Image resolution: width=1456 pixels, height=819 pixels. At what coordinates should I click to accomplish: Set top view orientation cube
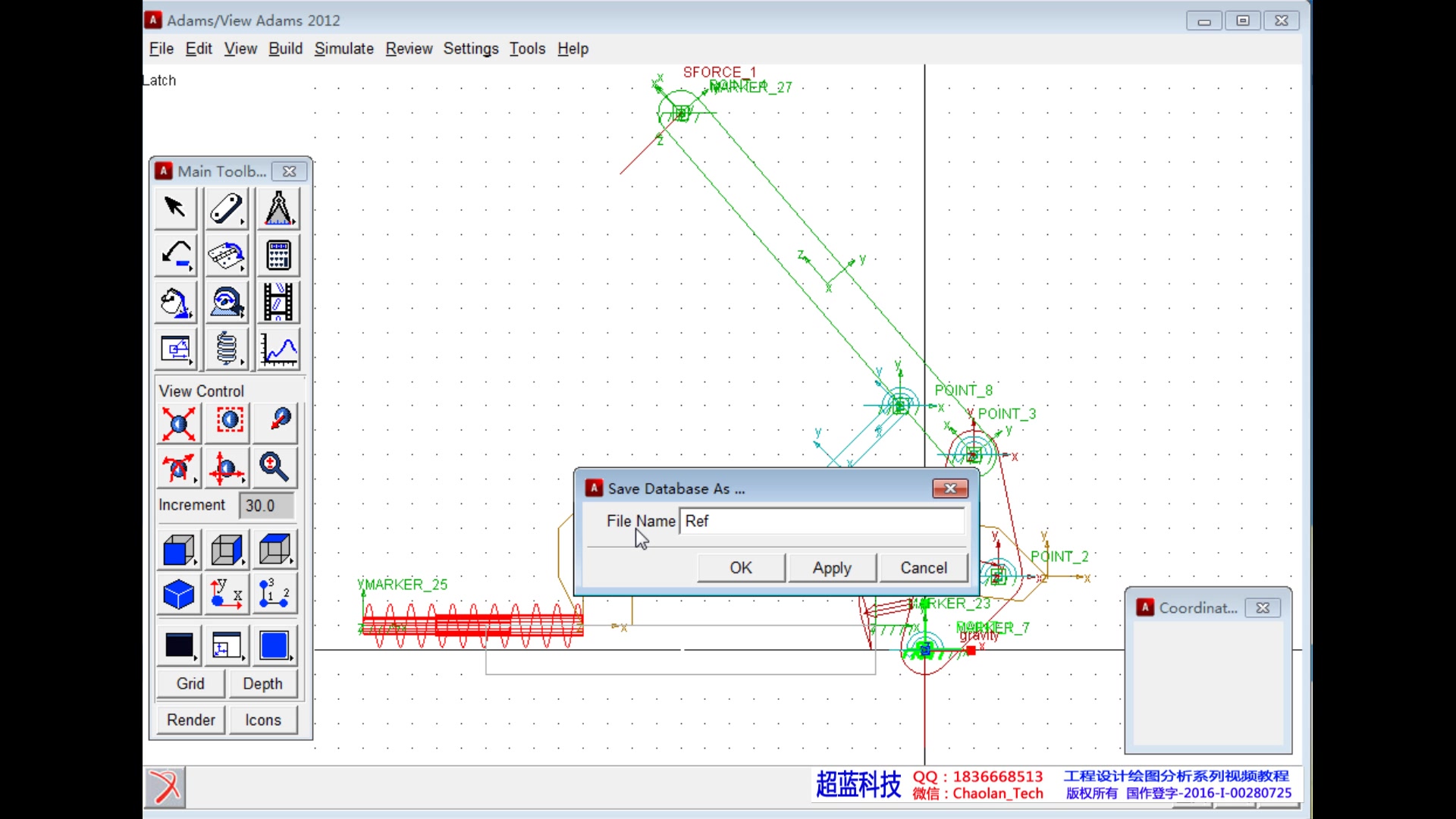(276, 550)
